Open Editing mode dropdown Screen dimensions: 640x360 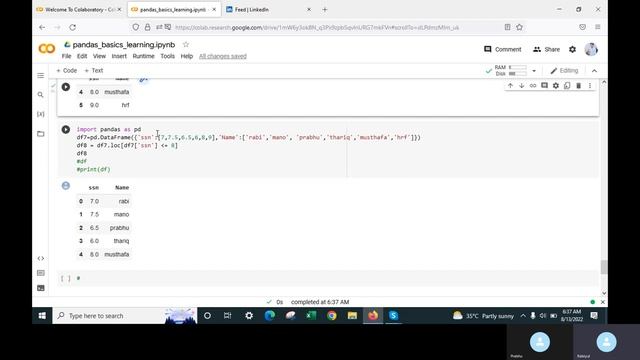pyautogui.click(x=564, y=71)
